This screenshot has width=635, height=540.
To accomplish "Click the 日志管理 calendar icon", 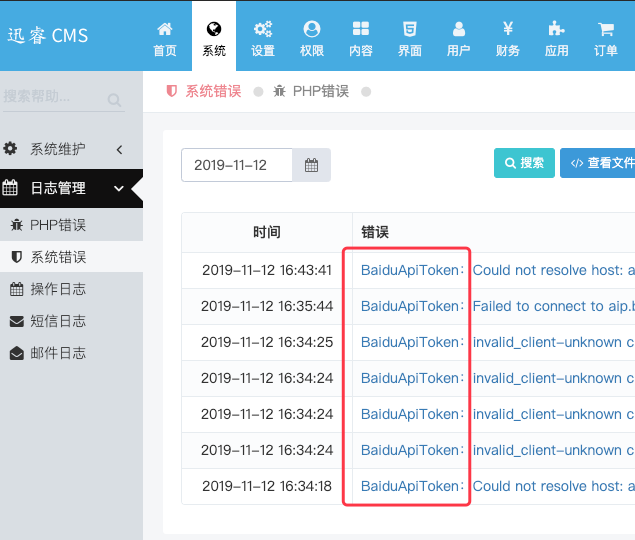I will tap(10, 188).
